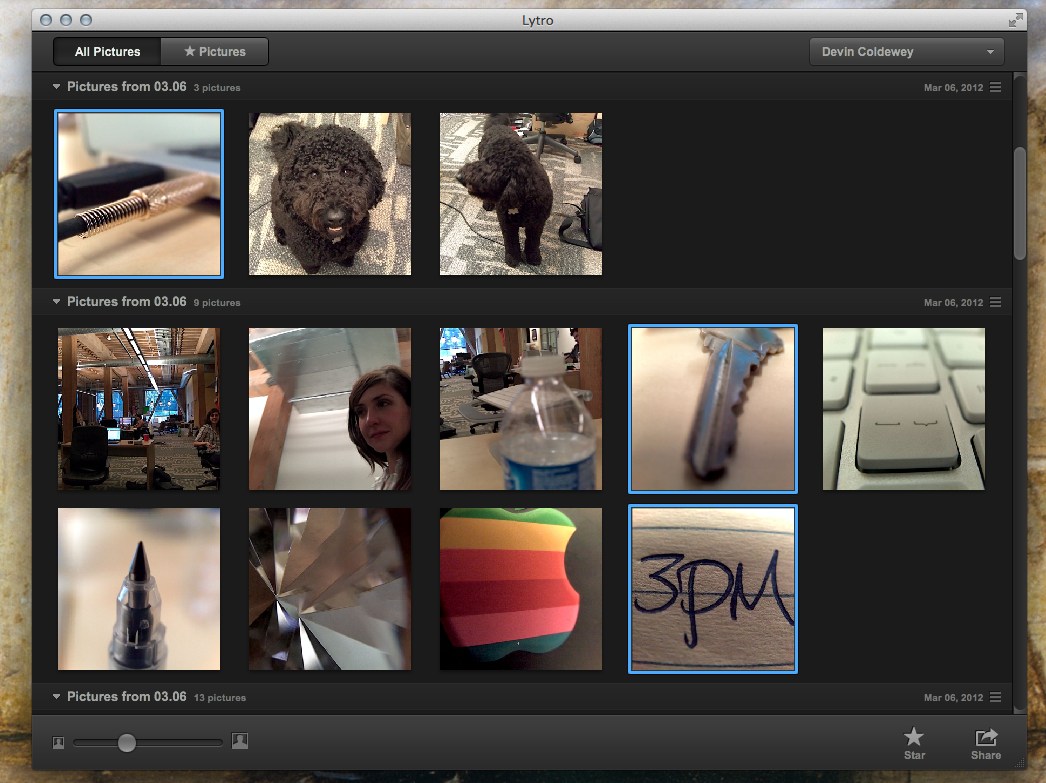Collapse the 3 pictures group
Viewport: 1046px width, 783px height.
(57, 87)
